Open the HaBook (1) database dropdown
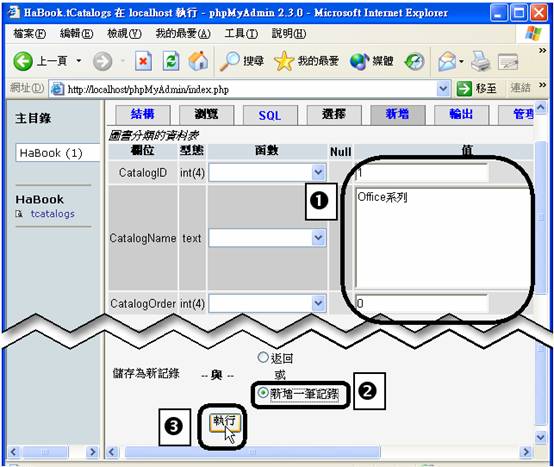This screenshot has height=467, width=554. click(x=58, y=153)
